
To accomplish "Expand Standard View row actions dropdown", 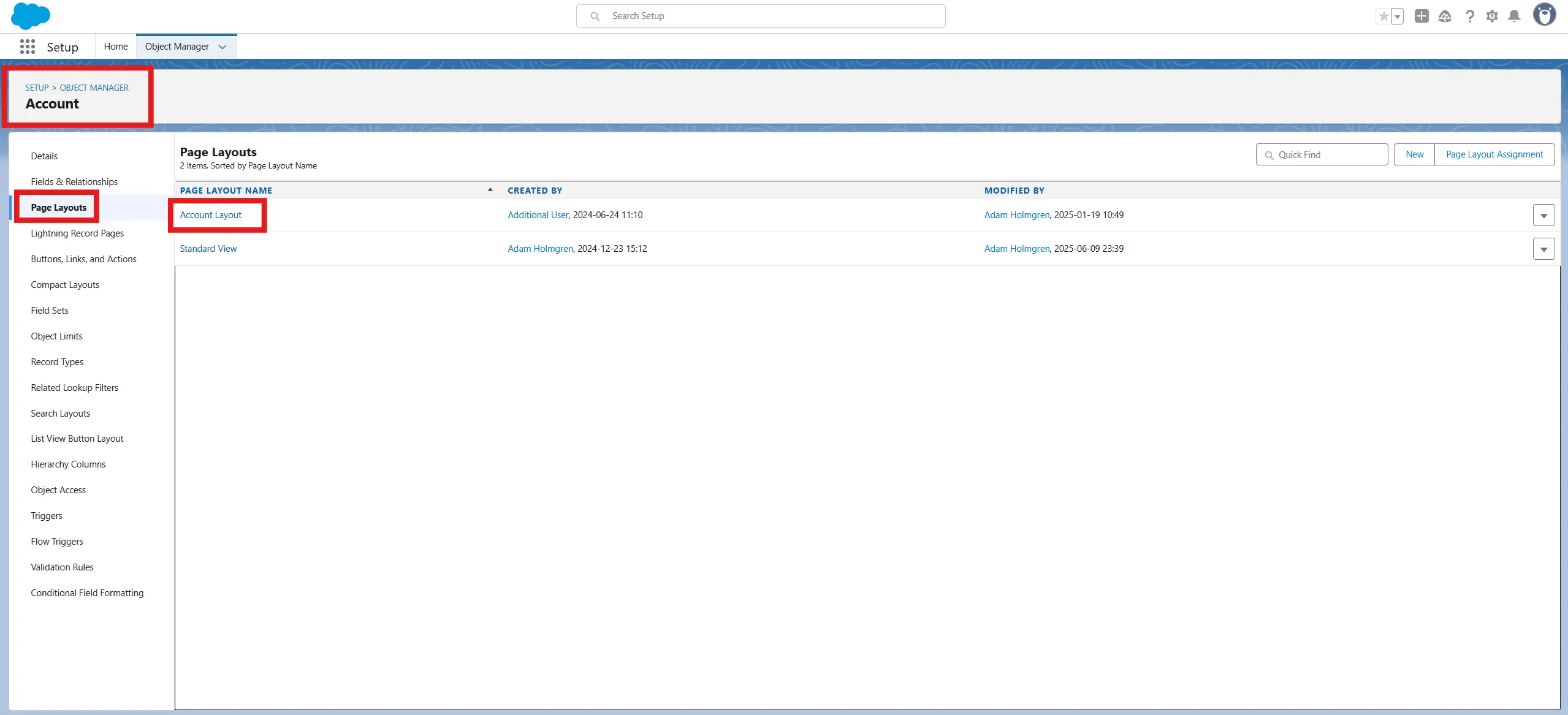I will point(1543,249).
